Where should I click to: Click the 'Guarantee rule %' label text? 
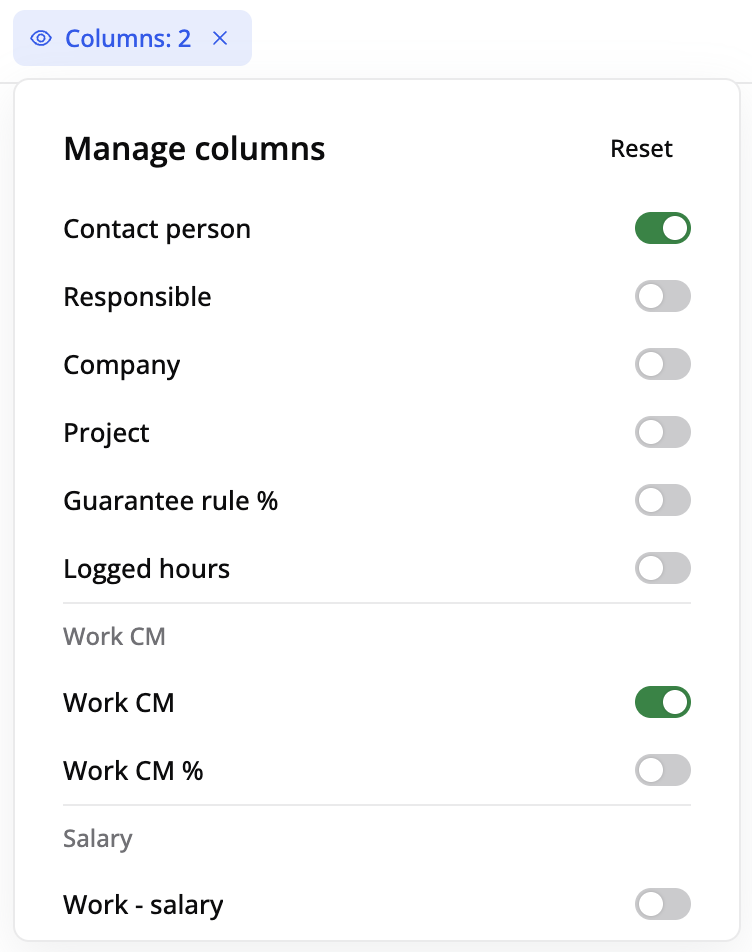(x=171, y=500)
